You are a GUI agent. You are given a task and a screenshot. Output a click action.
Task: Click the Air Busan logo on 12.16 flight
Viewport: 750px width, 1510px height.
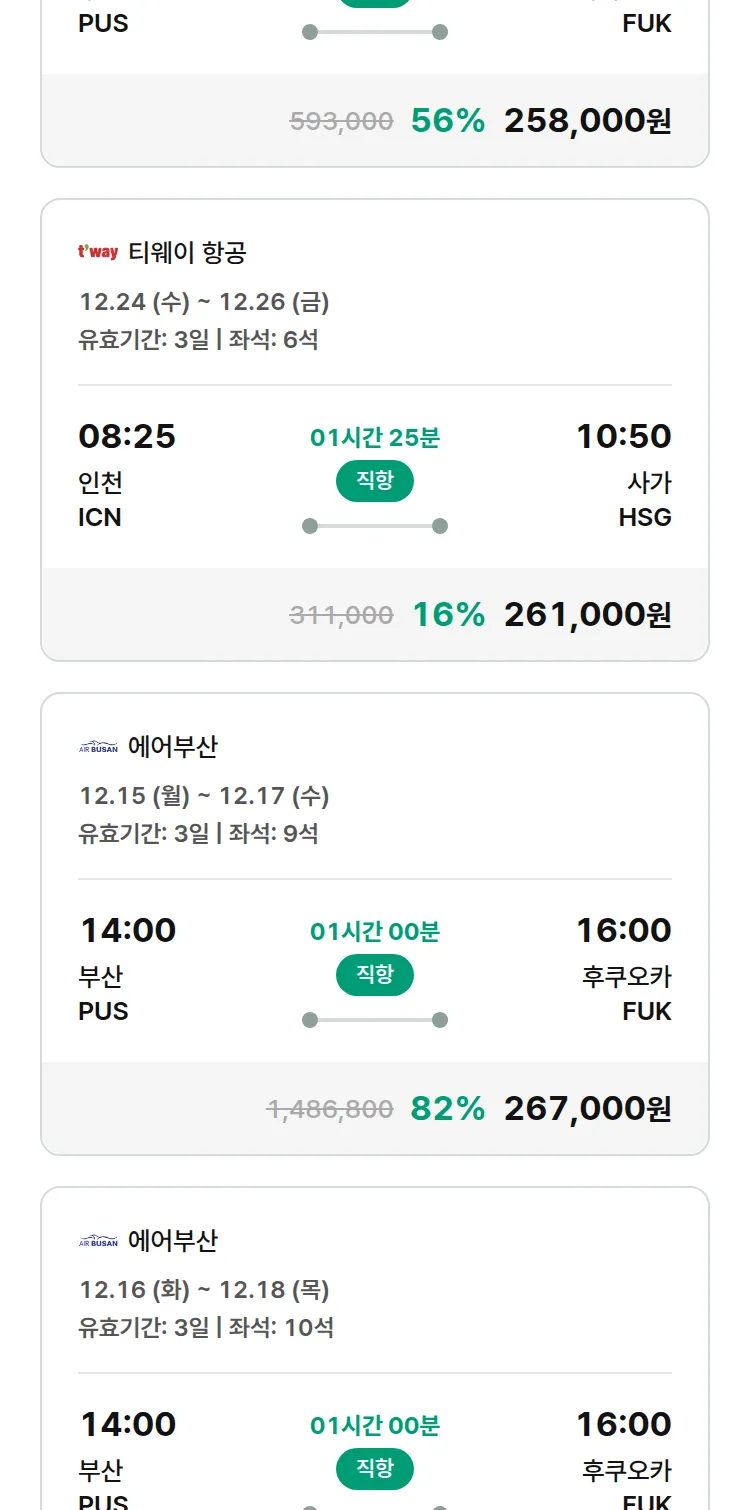98,1240
